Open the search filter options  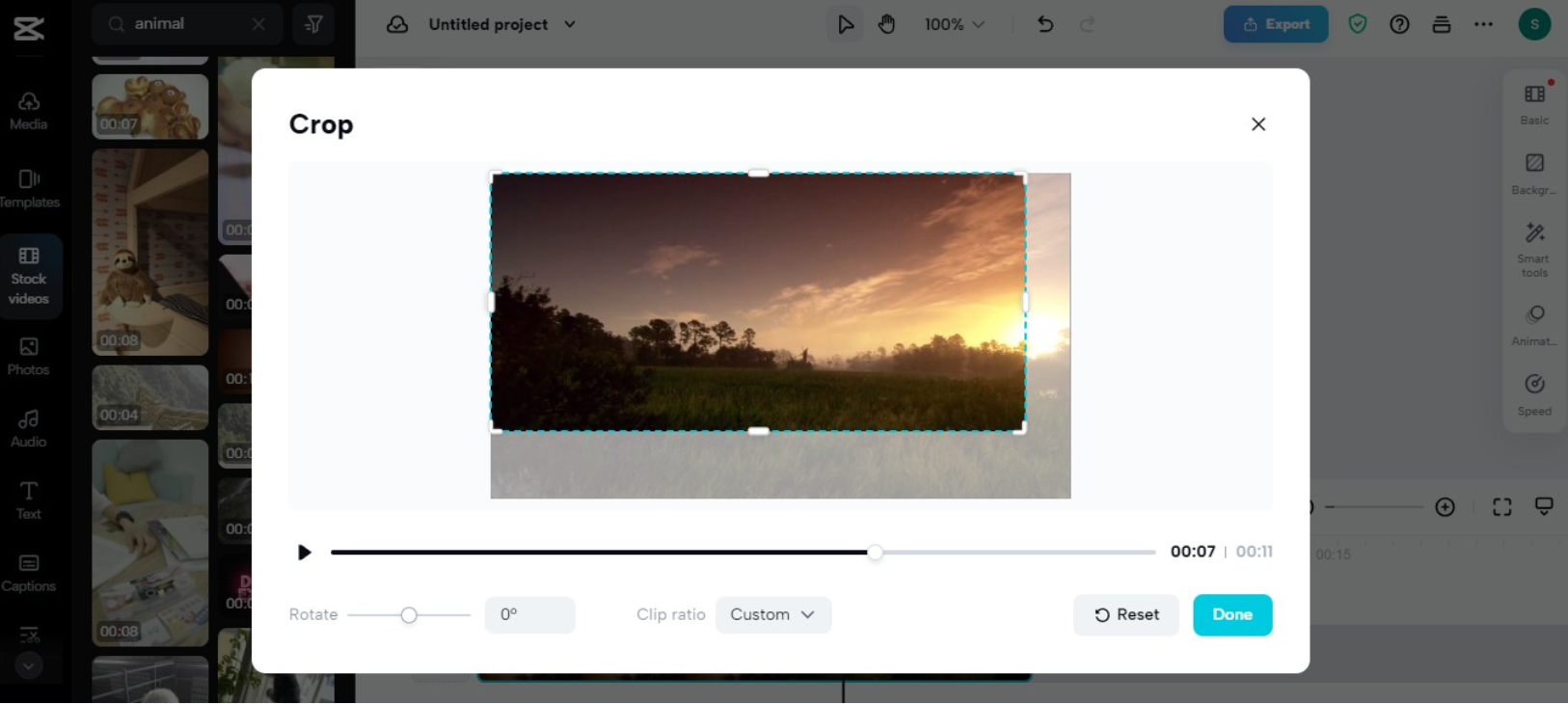click(x=313, y=24)
